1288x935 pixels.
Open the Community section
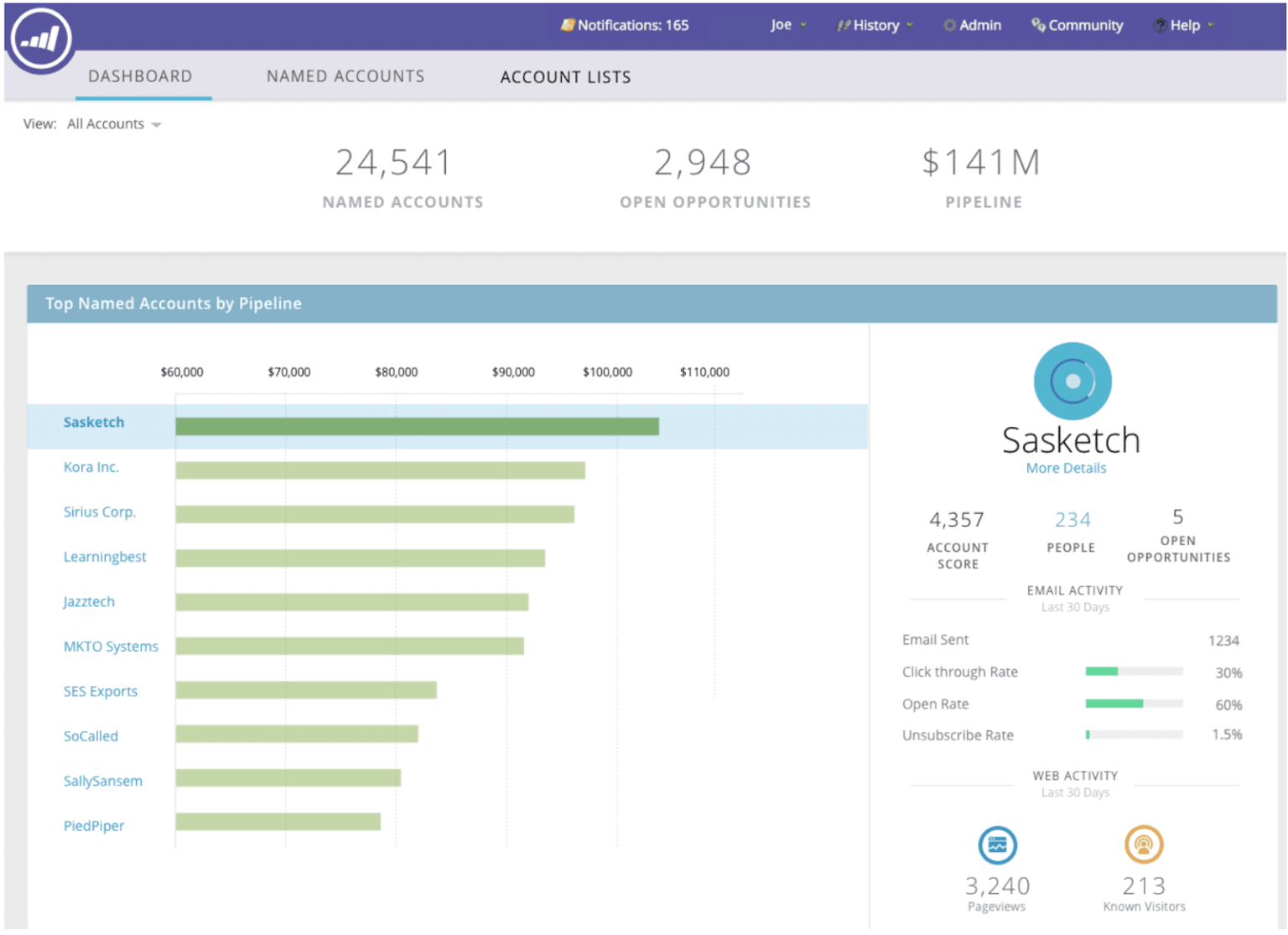pos(1077,25)
